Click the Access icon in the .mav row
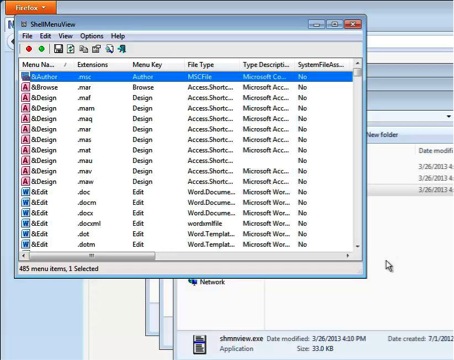Viewport: 454px width, 360px height. (x=25, y=171)
